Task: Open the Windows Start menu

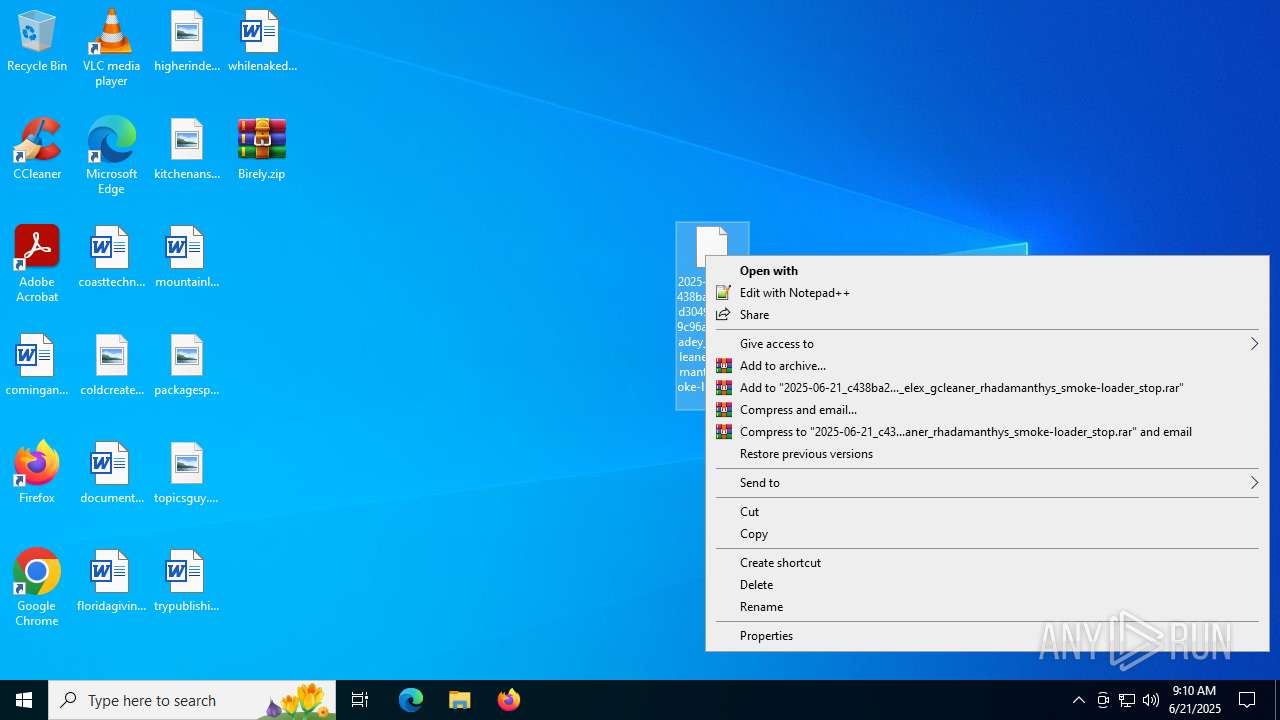Action: pyautogui.click(x=24, y=700)
